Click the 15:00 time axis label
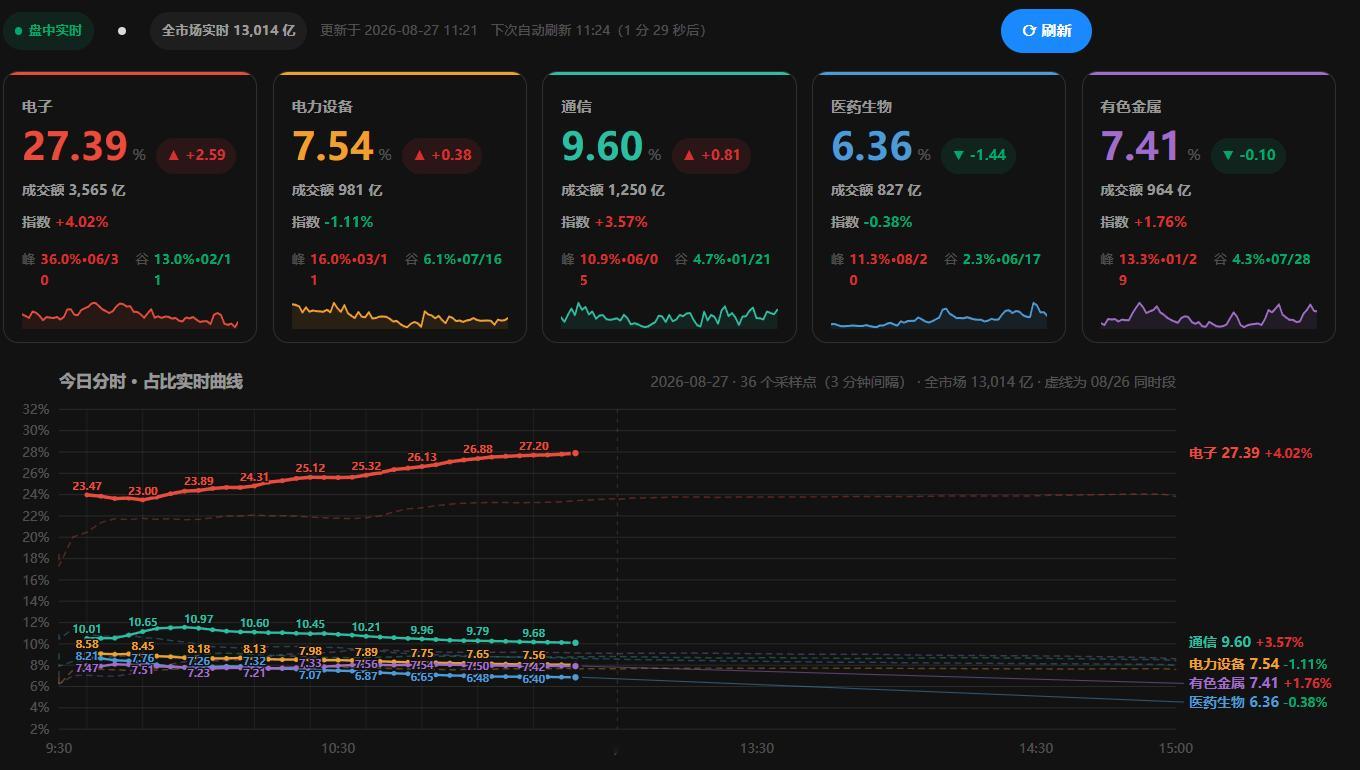The width and height of the screenshot is (1360, 770). [1175, 748]
